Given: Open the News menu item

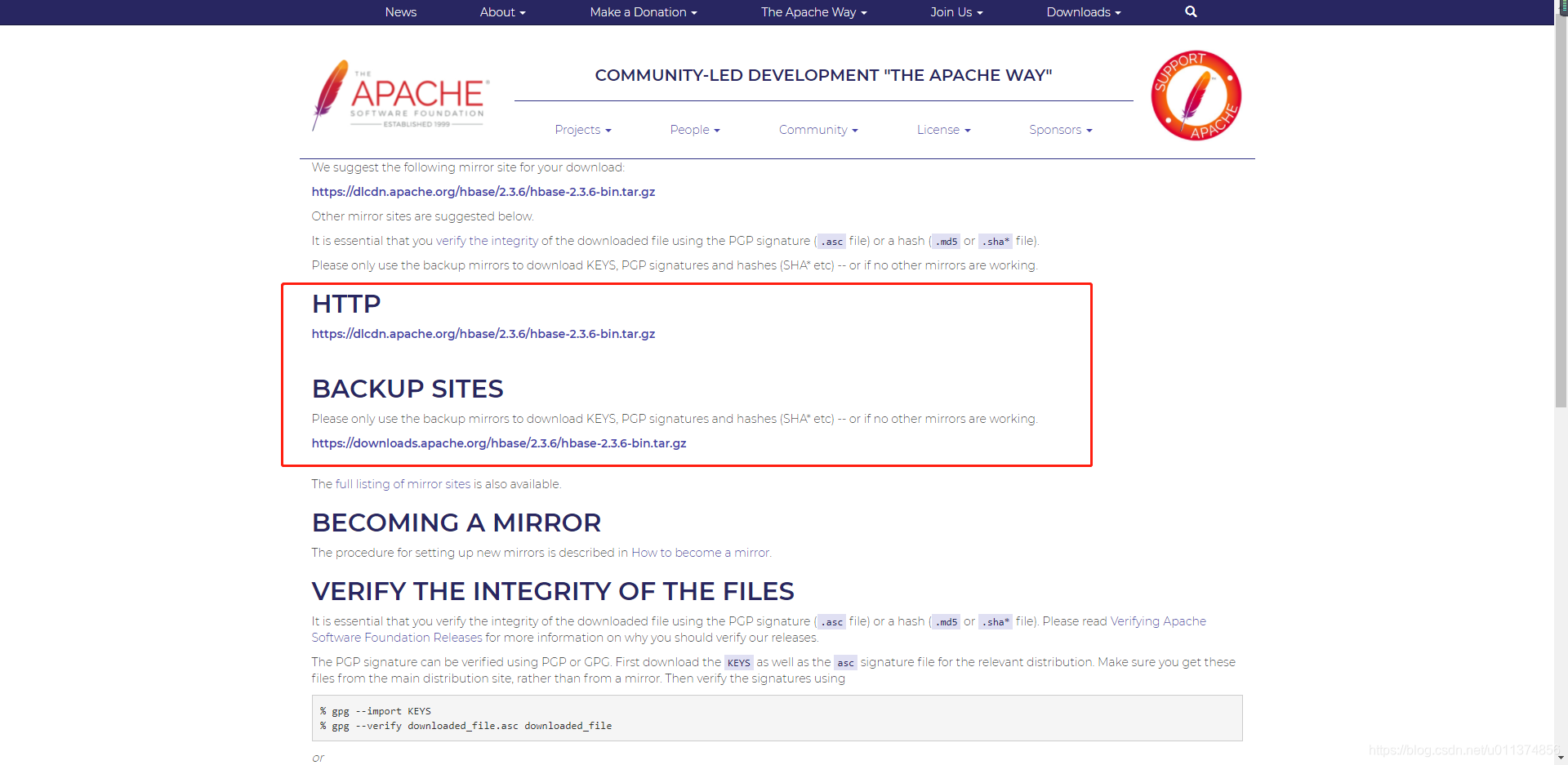Looking at the screenshot, I should 401,12.
